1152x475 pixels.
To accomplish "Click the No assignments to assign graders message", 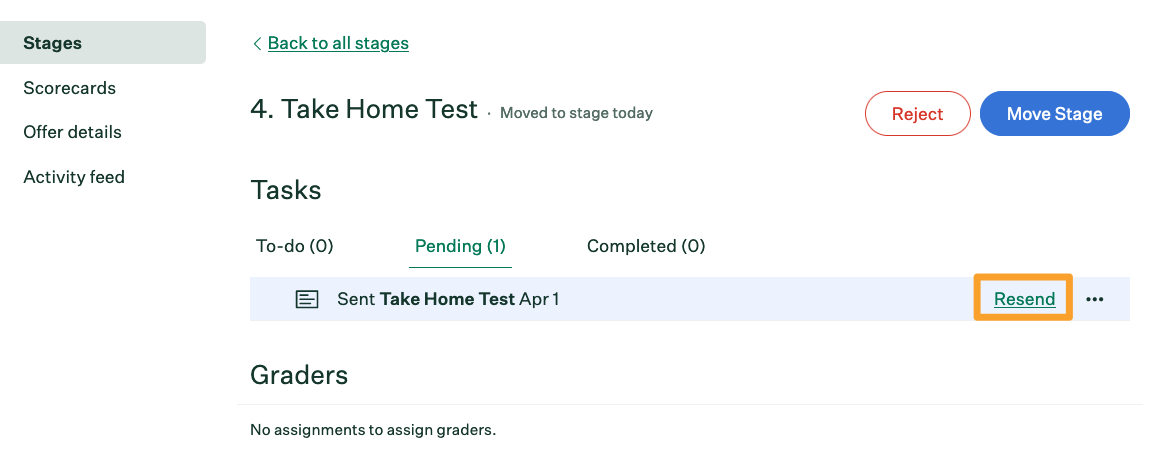I will click(373, 430).
